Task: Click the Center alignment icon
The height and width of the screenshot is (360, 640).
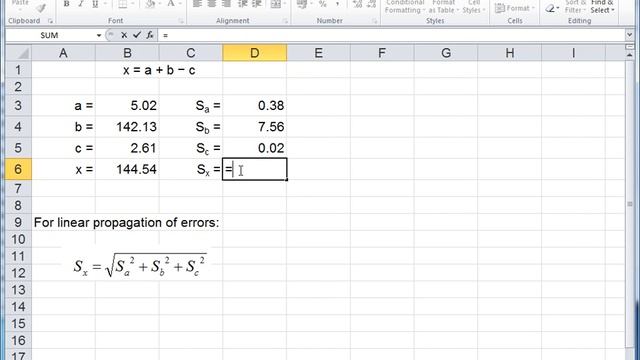Action: (212, 4)
